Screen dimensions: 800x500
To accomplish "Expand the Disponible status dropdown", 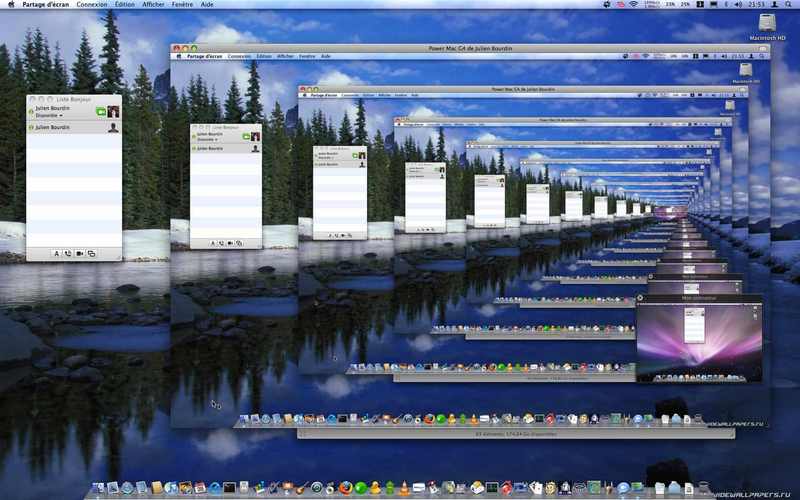I will pos(49,116).
